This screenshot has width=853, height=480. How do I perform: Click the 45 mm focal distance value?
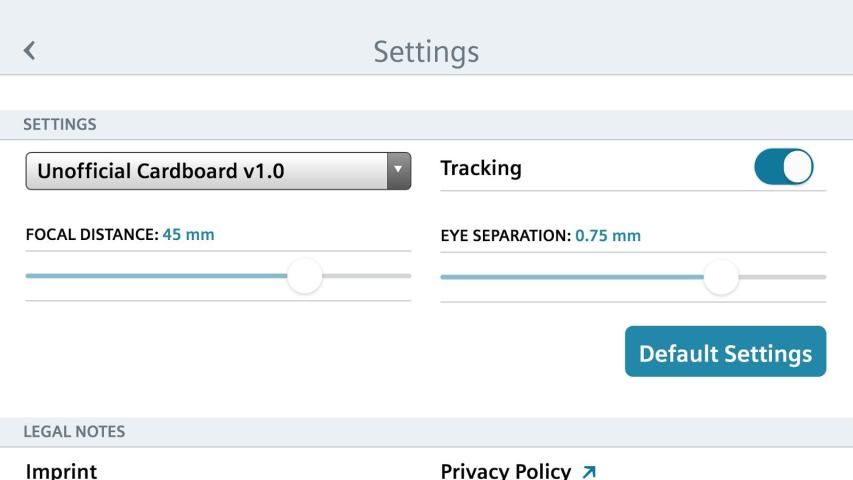pos(188,235)
